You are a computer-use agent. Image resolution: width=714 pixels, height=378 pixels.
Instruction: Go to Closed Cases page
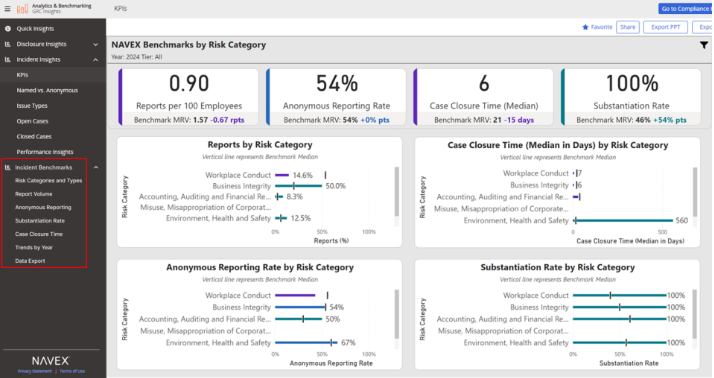click(34, 137)
